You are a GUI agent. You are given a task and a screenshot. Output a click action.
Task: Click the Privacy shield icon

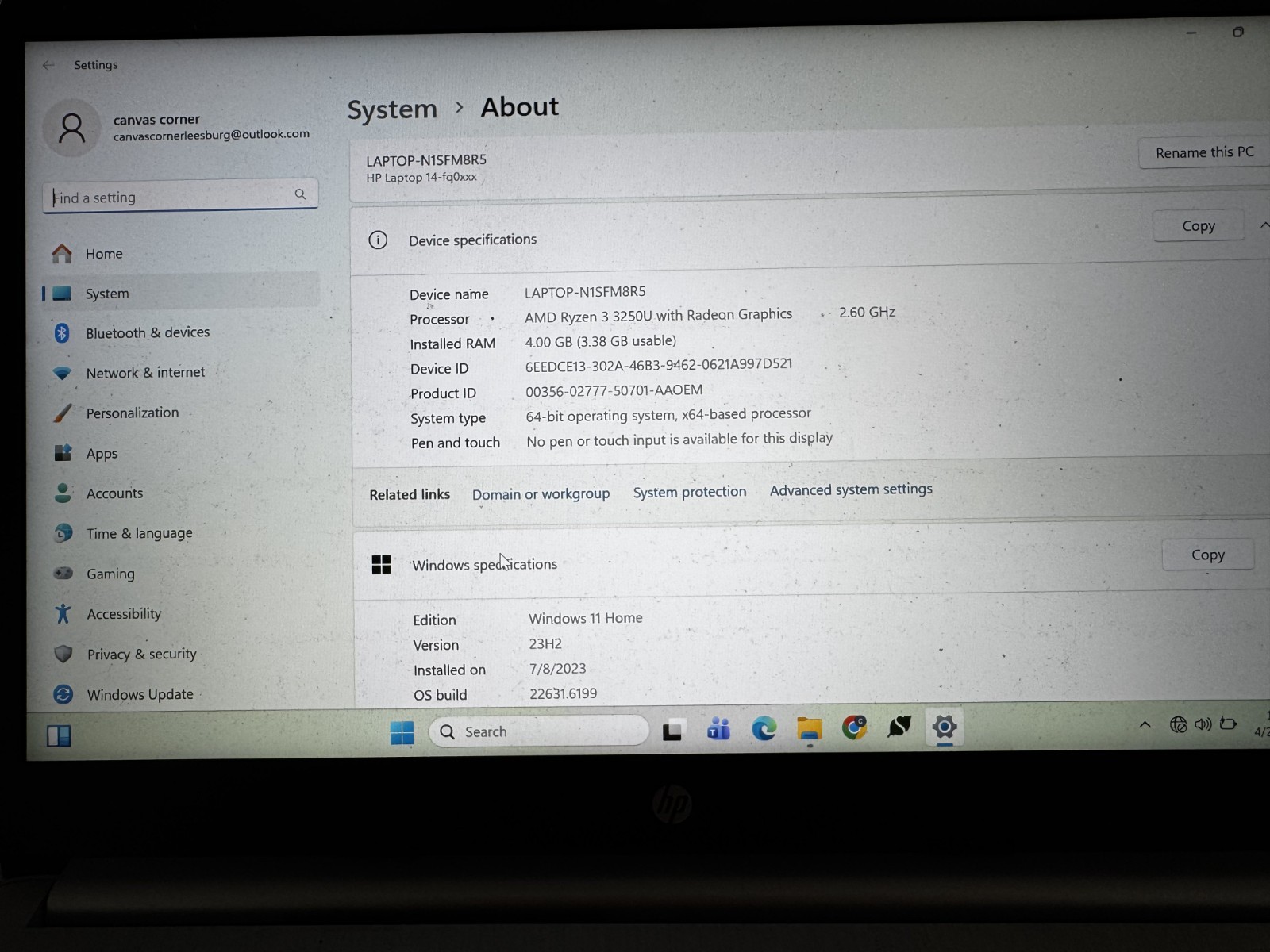[63, 654]
